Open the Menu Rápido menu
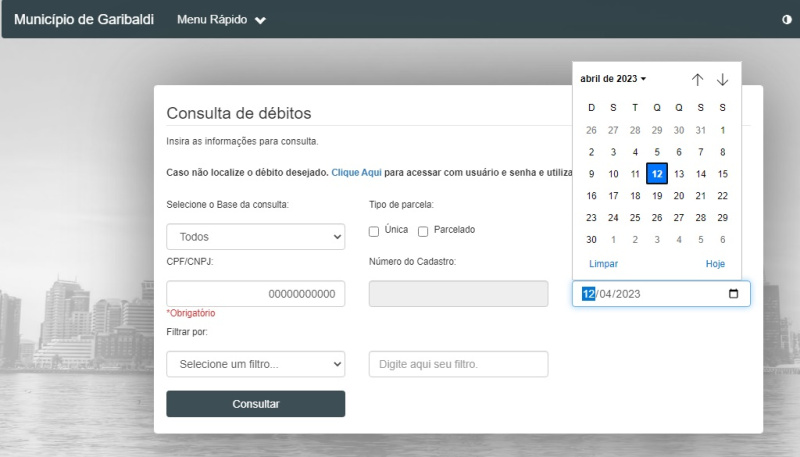Image resolution: width=800 pixels, height=457 pixels. 221,20
